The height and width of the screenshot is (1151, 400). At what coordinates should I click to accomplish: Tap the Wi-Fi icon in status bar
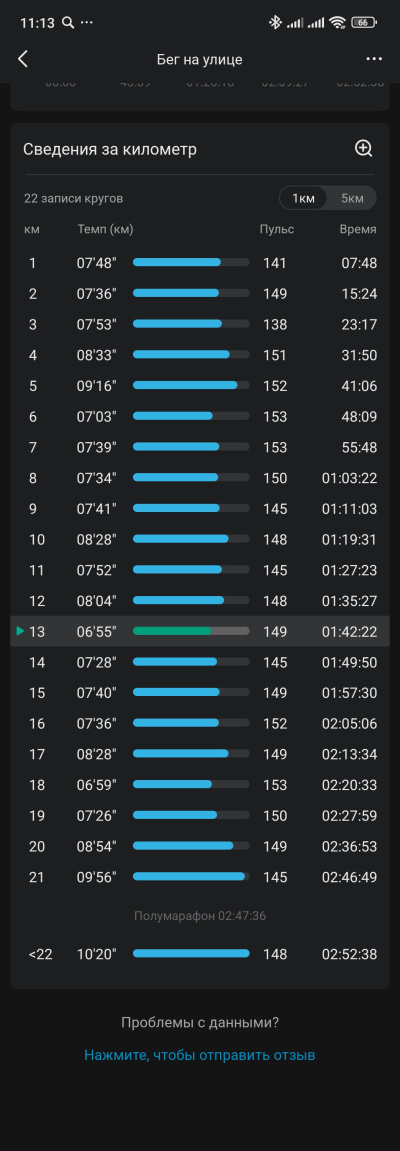[x=338, y=23]
